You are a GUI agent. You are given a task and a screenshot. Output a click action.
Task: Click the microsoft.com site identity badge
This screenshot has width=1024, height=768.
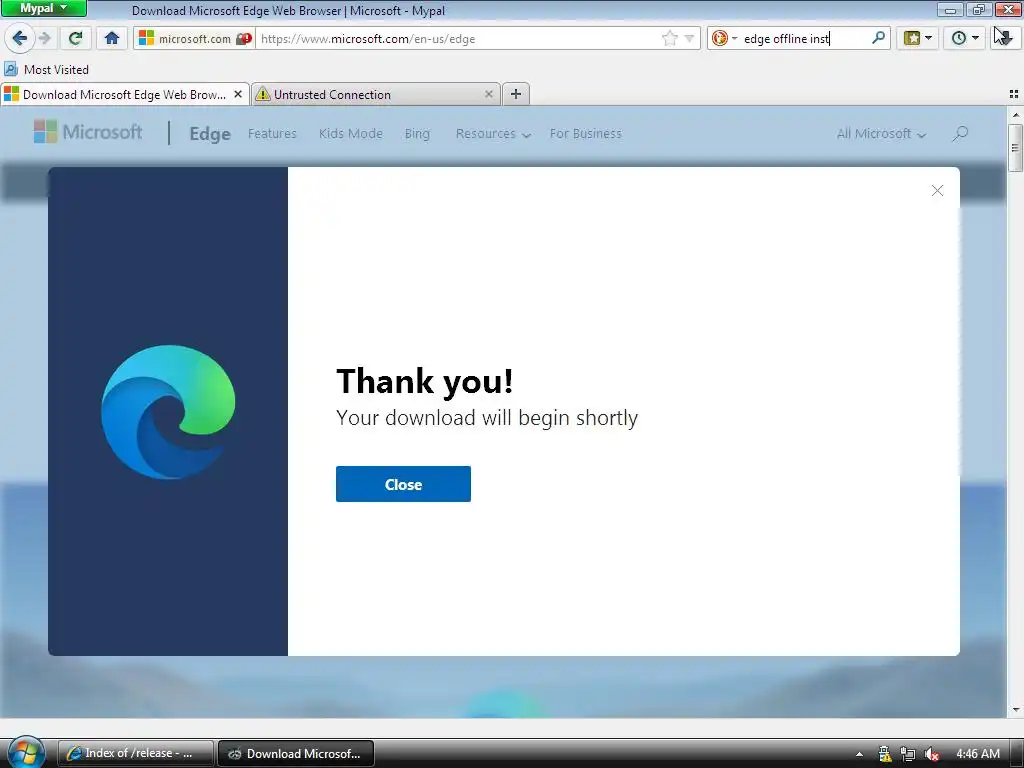coord(194,39)
